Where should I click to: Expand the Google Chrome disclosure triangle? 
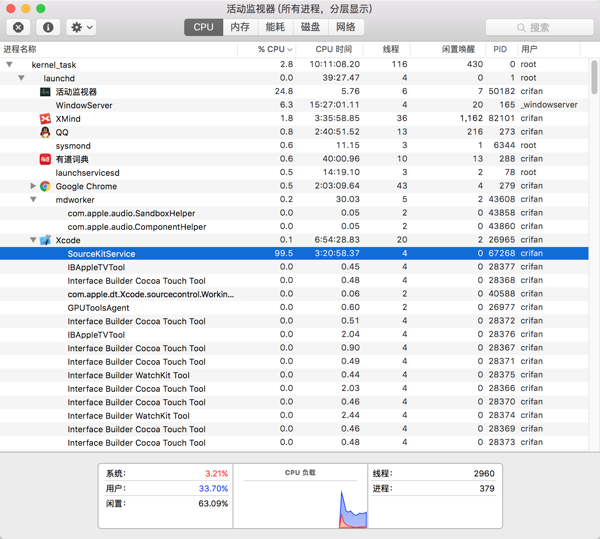tap(33, 186)
